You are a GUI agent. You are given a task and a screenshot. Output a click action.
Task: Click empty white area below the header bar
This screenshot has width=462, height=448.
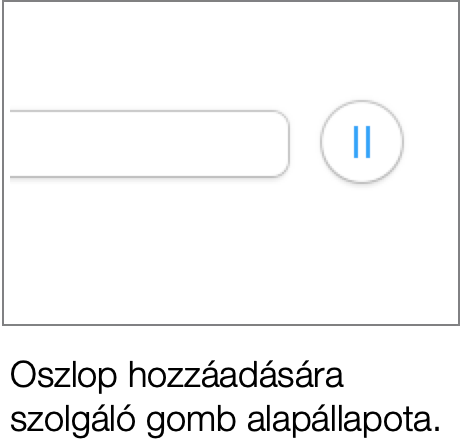tap(150, 250)
